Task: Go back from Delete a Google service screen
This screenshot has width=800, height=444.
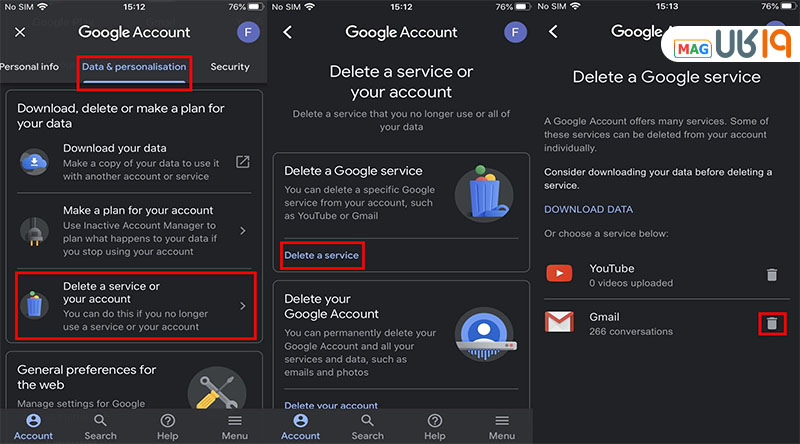Action: pyautogui.click(x=554, y=32)
